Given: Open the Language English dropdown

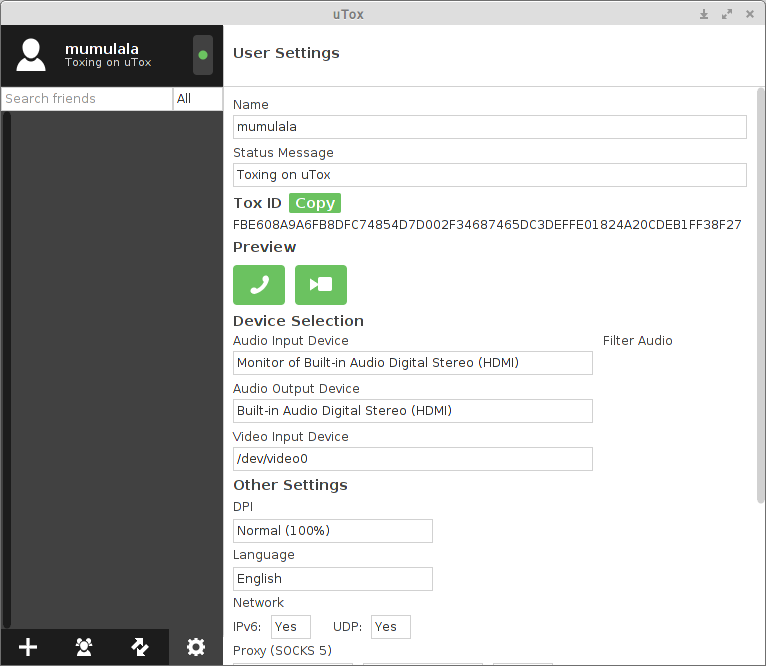Looking at the screenshot, I should tap(333, 579).
